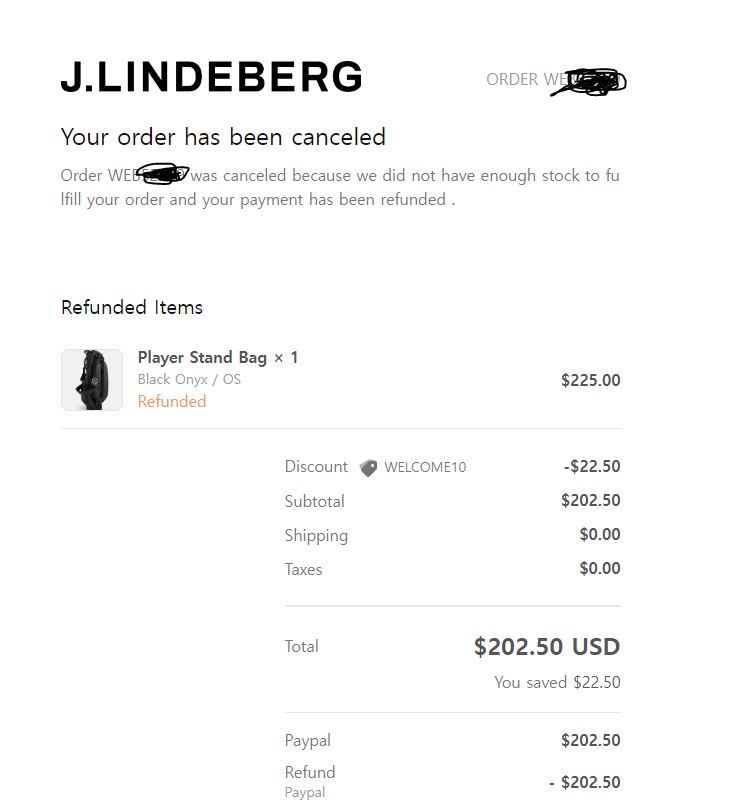Open the Player Stand Bag product thumbnail

coord(92,380)
